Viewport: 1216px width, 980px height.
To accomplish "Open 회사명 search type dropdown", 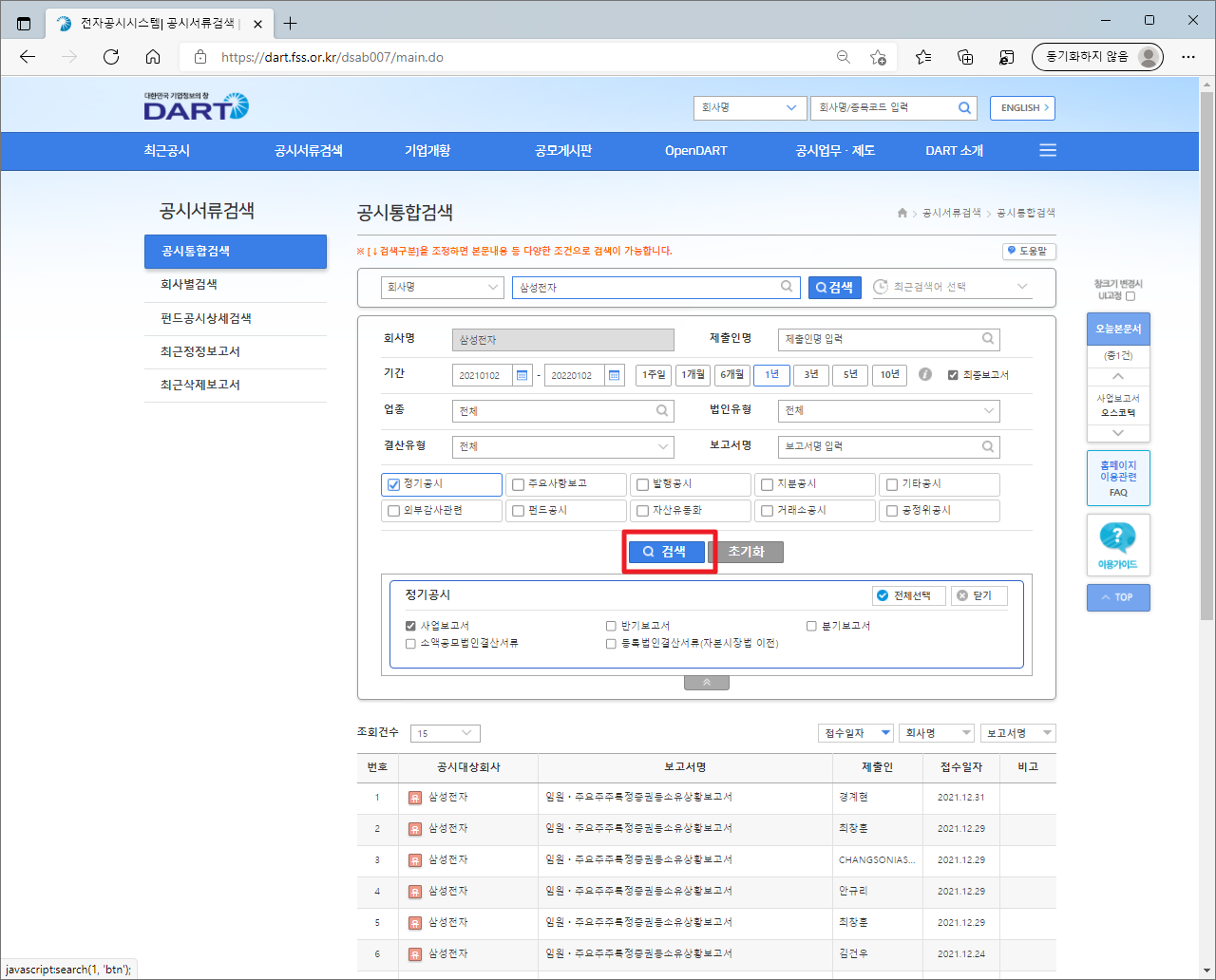I will click(442, 287).
